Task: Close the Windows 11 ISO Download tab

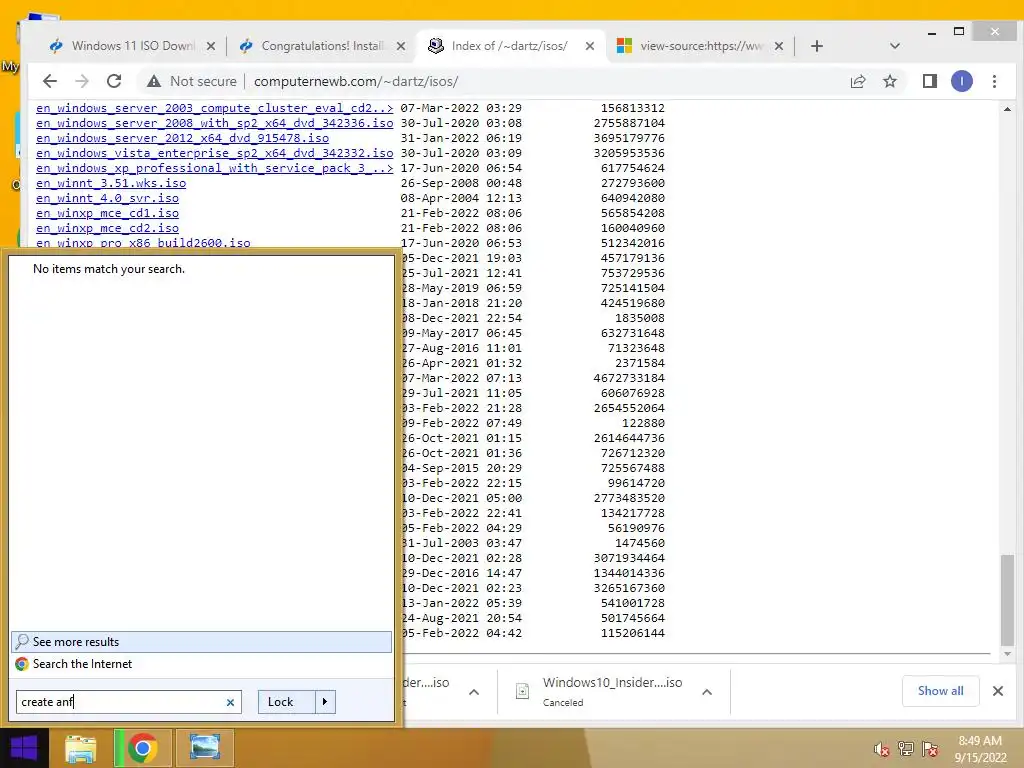Action: pos(211,46)
